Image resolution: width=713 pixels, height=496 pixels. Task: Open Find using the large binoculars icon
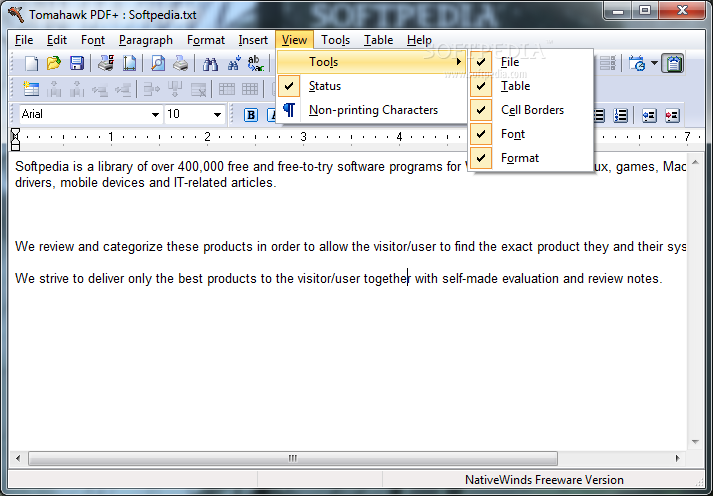coord(210,63)
